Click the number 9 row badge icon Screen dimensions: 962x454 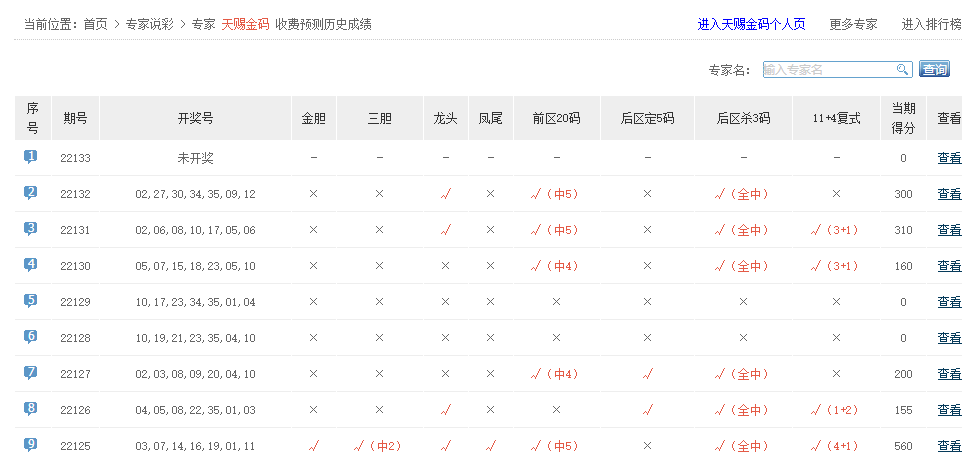(31, 445)
